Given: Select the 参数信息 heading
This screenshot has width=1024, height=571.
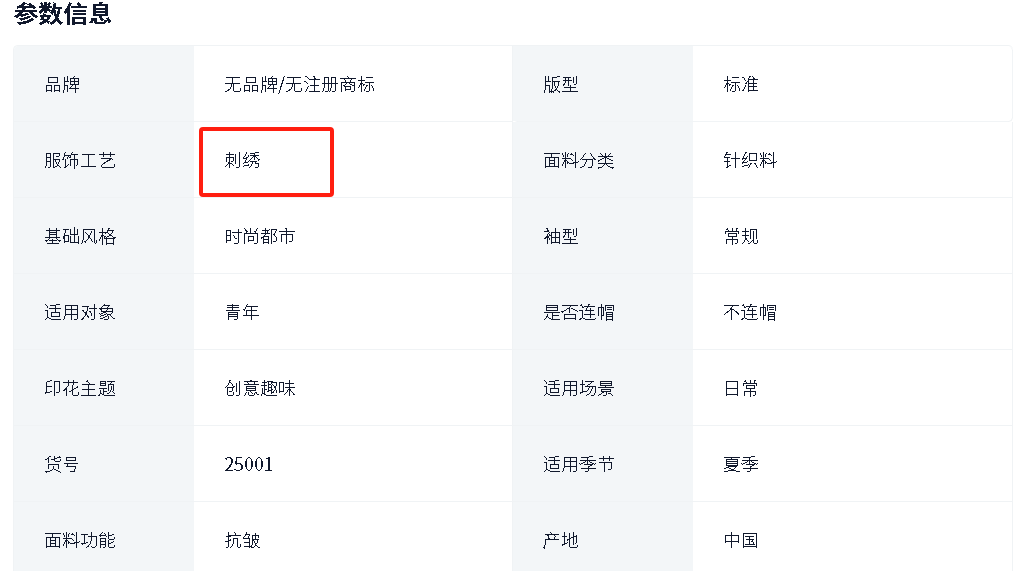Looking at the screenshot, I should (63, 13).
